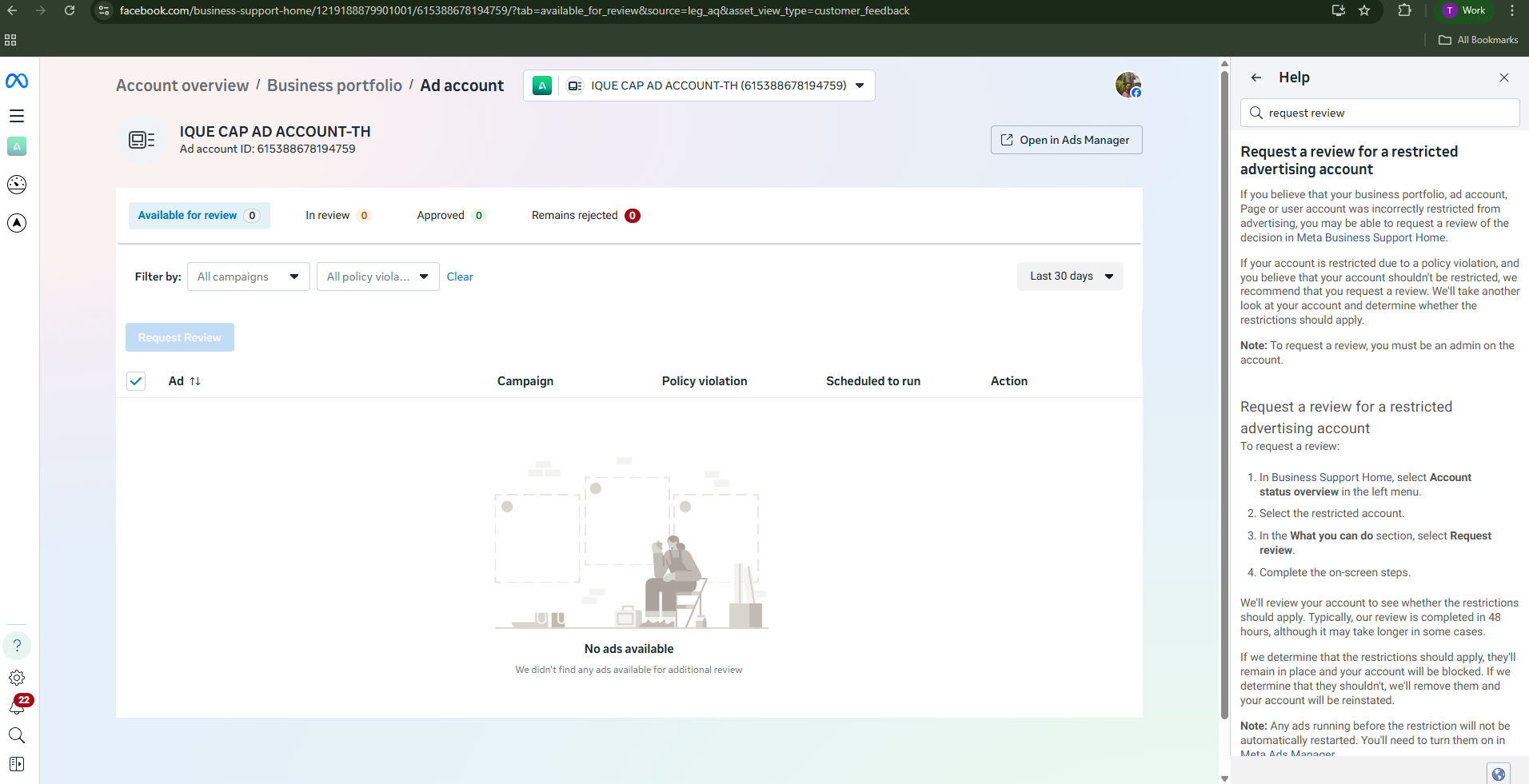Click the Help search input field
The image size is (1529, 784).
pos(1387,113)
